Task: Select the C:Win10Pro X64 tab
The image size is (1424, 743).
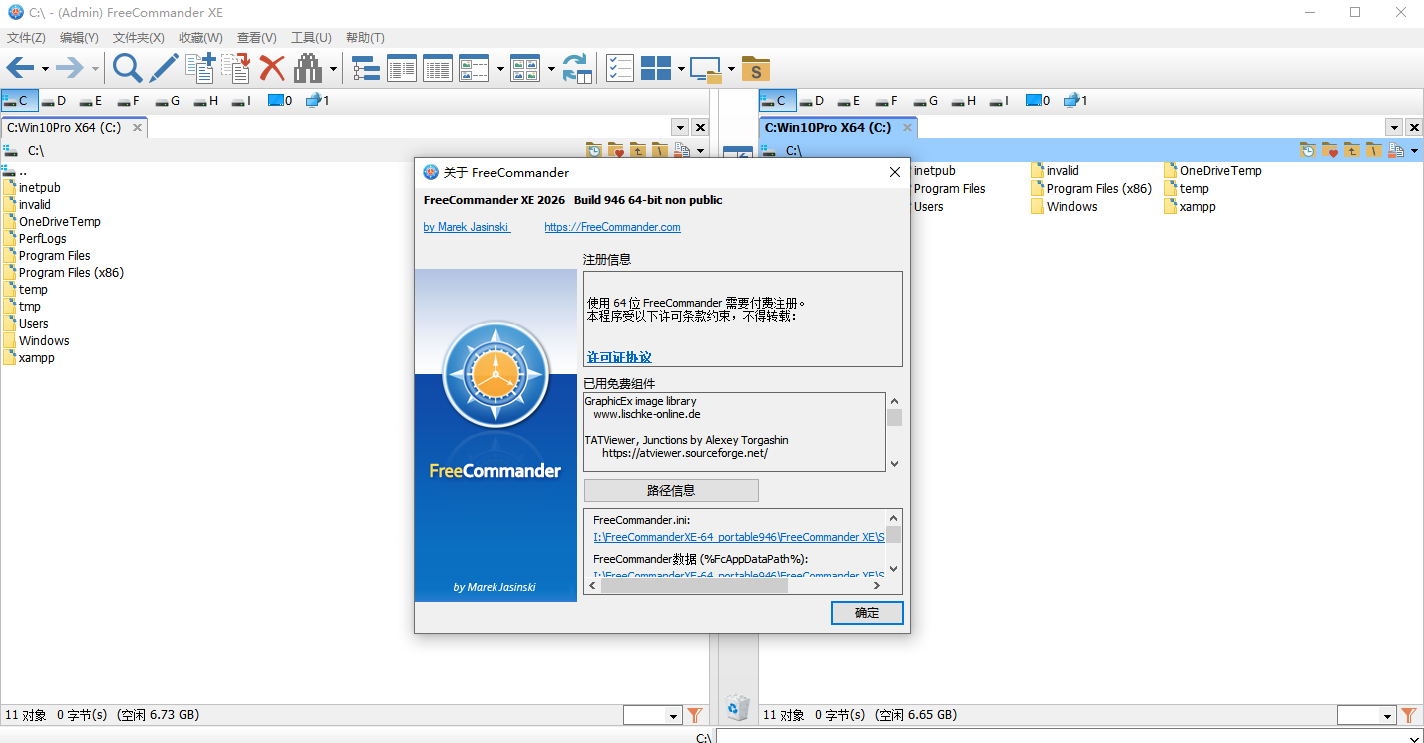Action: pos(65,127)
